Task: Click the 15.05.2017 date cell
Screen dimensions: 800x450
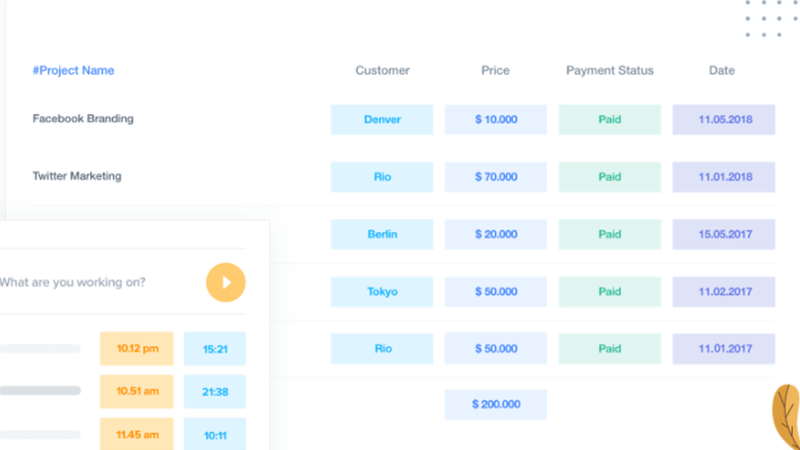Action: pos(723,234)
